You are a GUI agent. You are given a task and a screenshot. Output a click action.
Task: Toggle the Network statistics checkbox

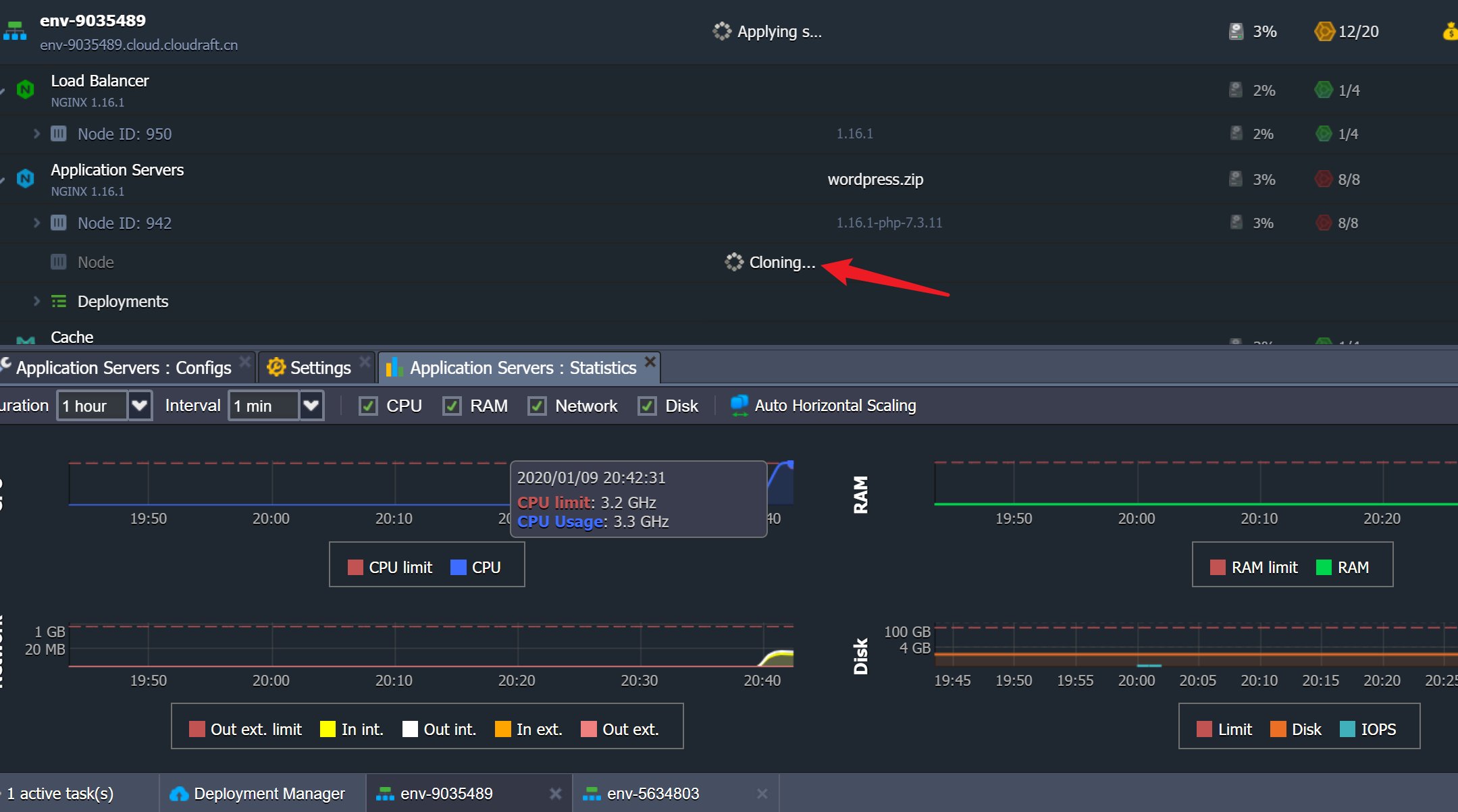coord(537,406)
